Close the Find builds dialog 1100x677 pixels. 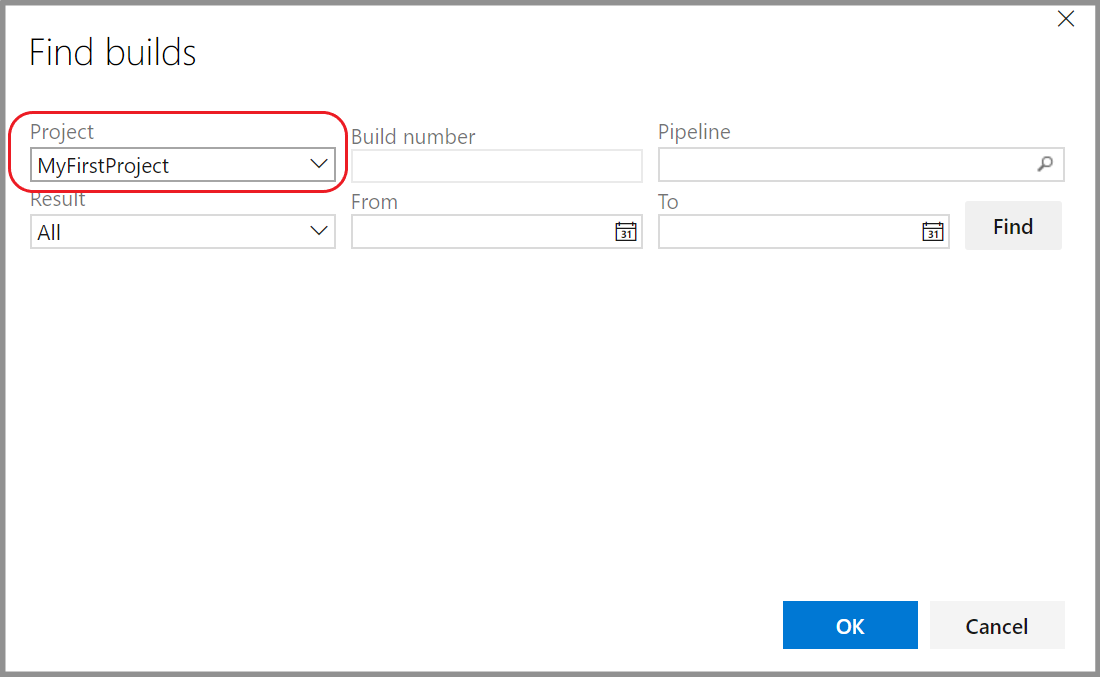[x=1065, y=18]
